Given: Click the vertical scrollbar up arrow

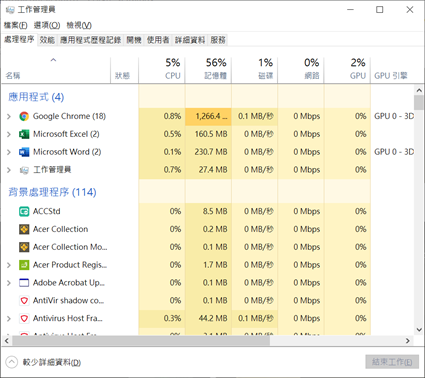Looking at the screenshot, I should 419,90.
